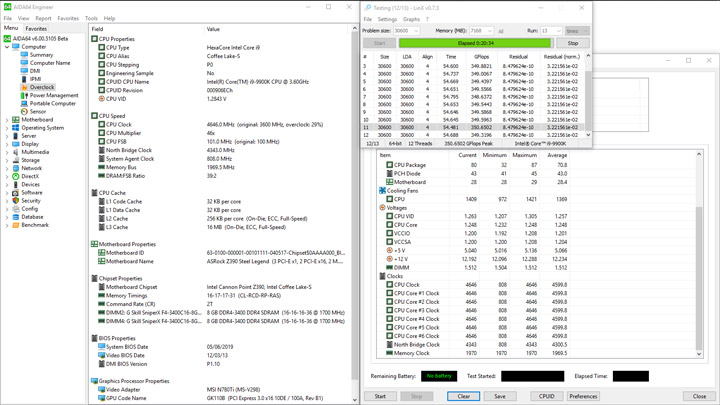Switch to the Favorites tab
Viewport: 720px width, 405px height.
[x=36, y=28]
